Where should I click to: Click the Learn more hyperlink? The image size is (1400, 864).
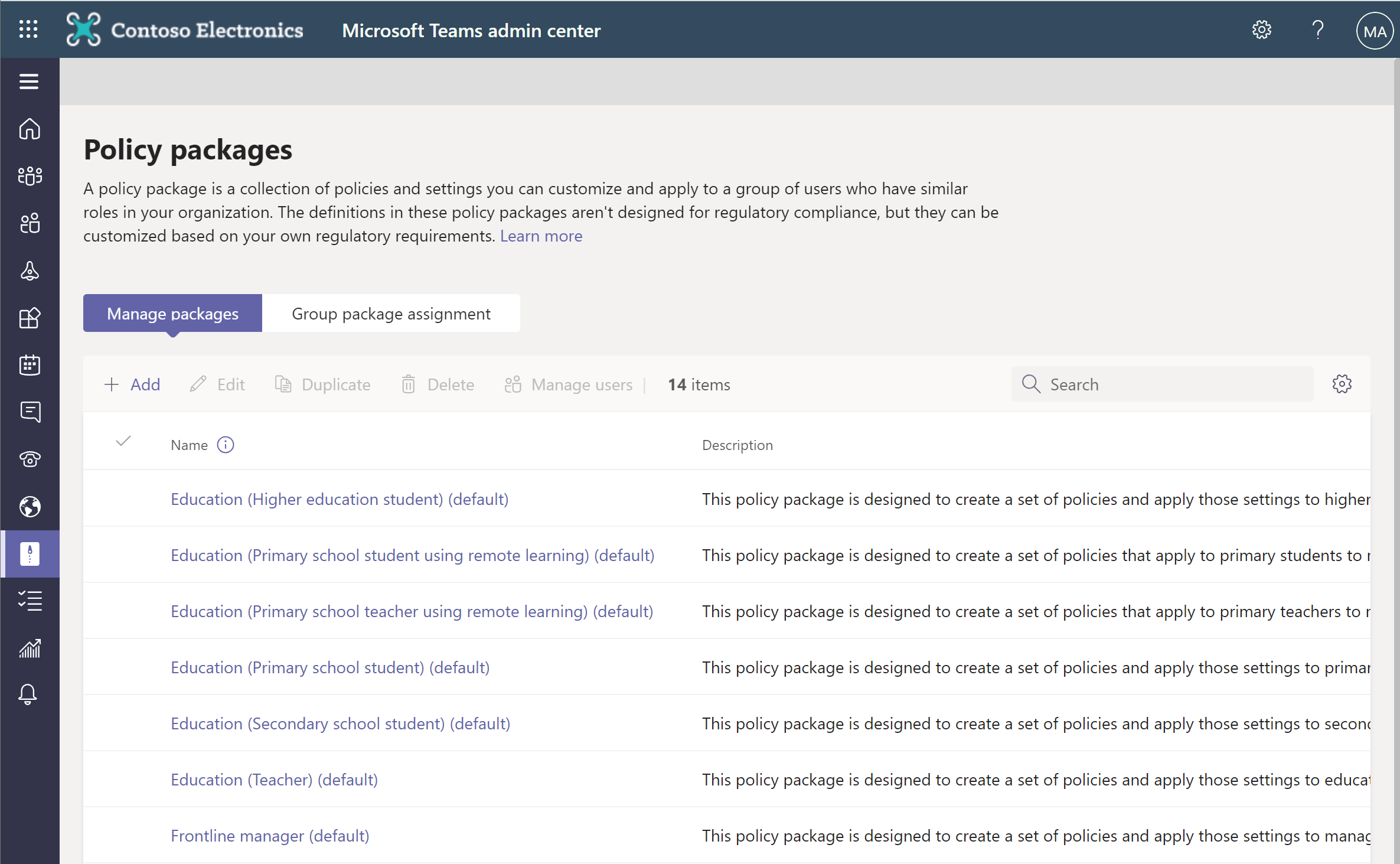pyautogui.click(x=541, y=235)
